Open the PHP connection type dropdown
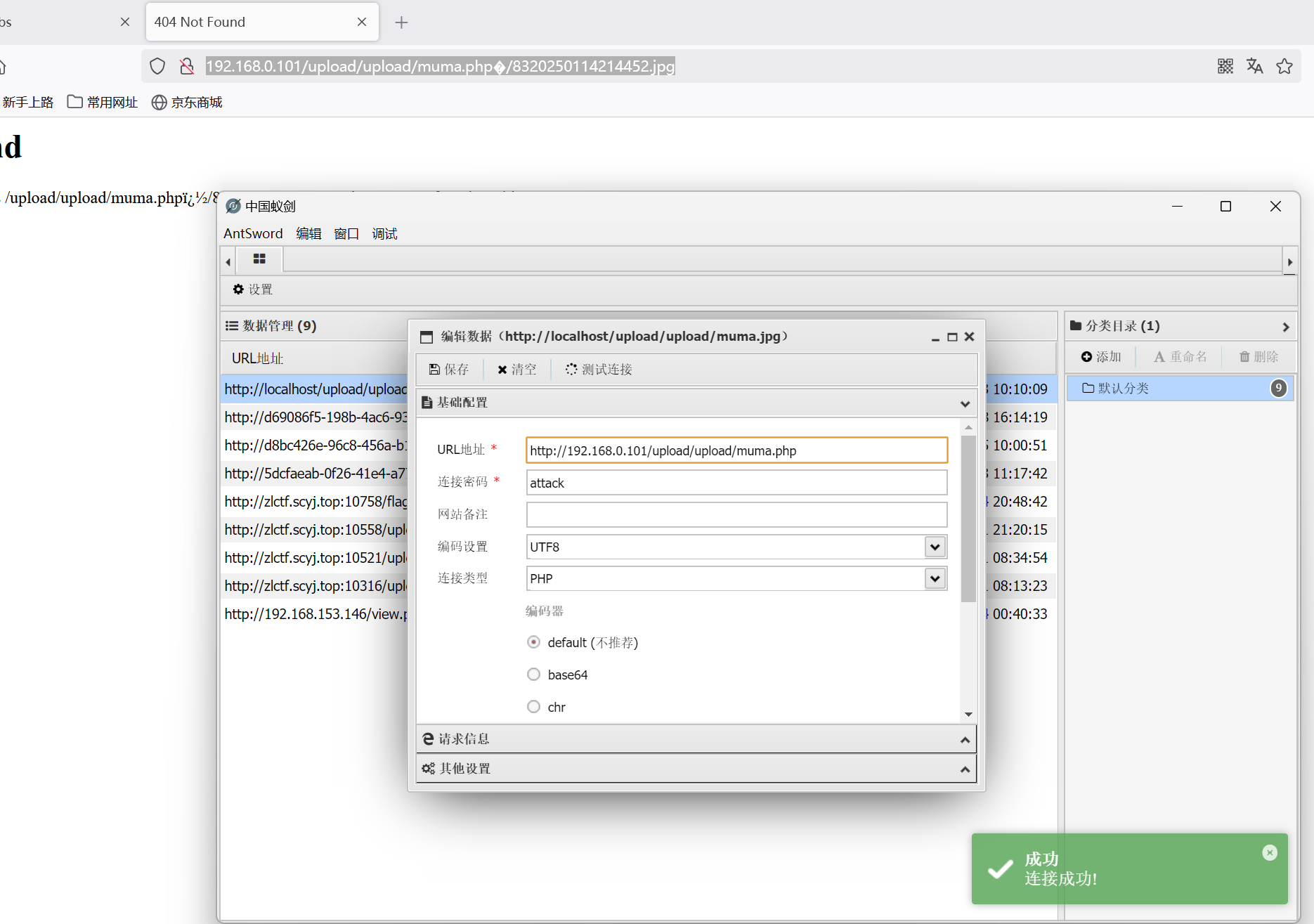 935,578
